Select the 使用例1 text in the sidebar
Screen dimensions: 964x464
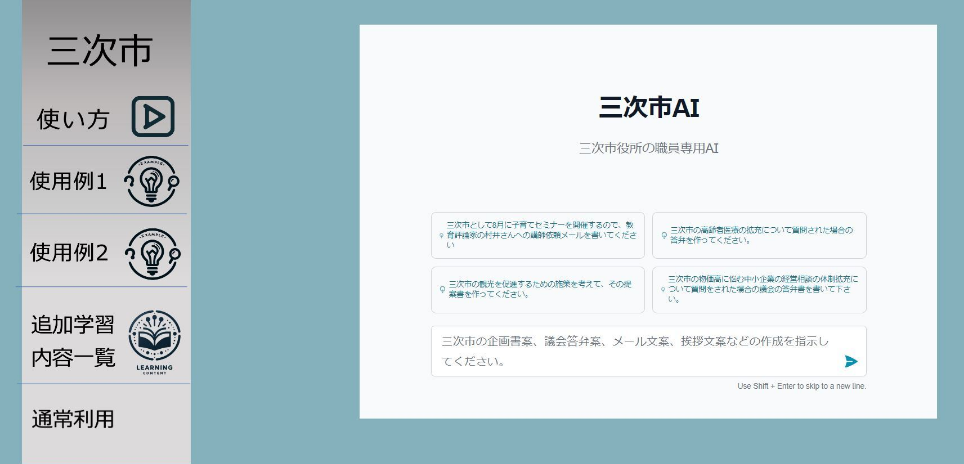(68, 181)
